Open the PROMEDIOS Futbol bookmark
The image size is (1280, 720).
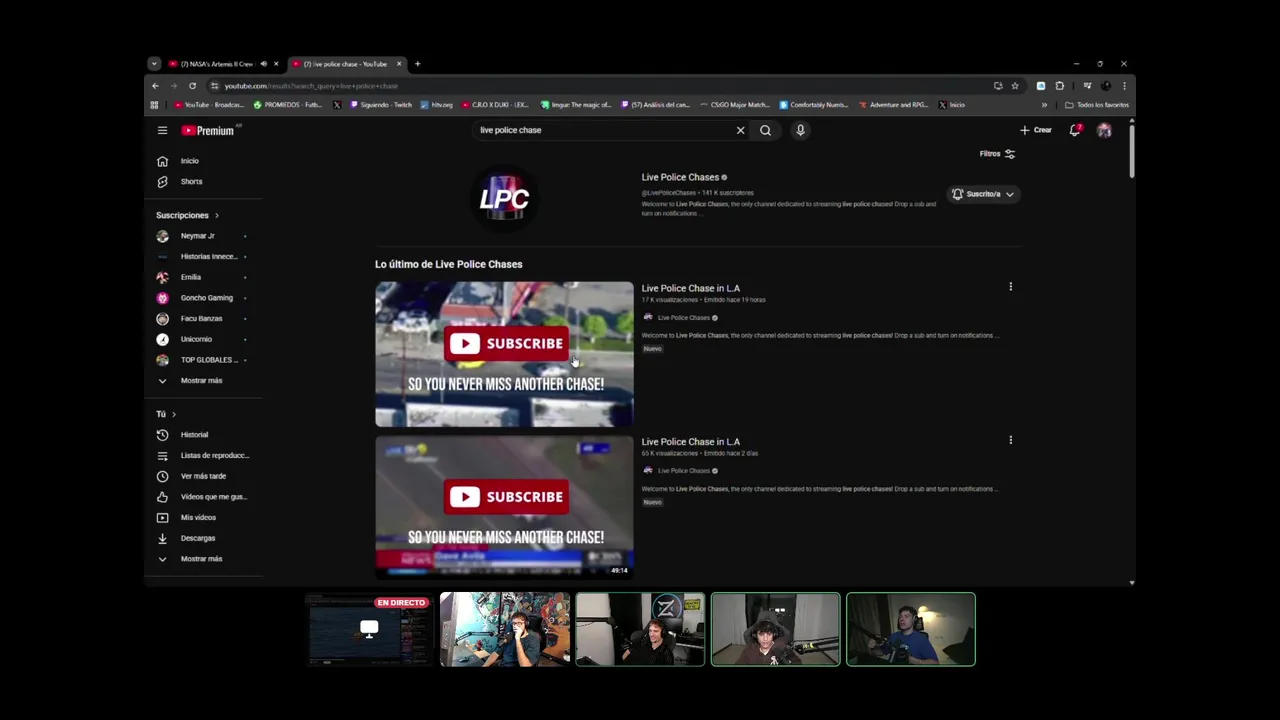288,105
